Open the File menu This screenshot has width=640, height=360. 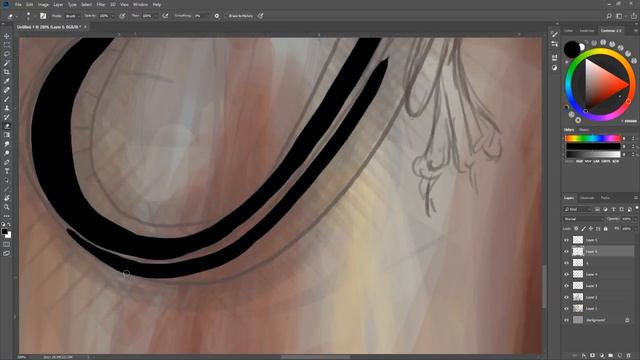18,4
